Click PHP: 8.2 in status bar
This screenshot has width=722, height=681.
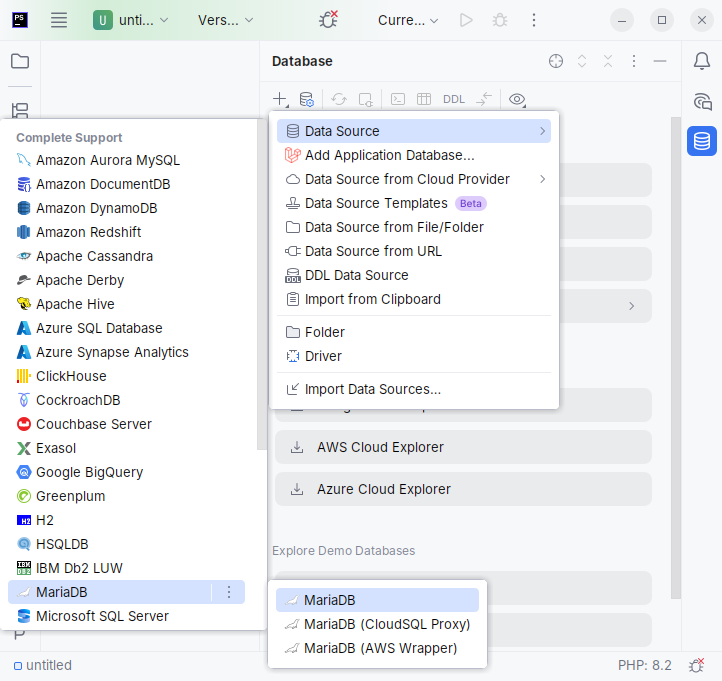[x=645, y=665]
